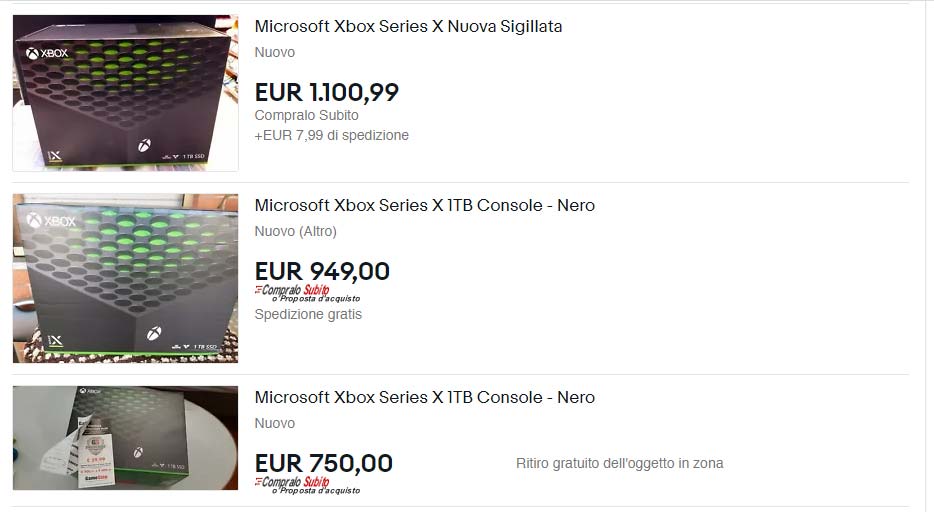
Task: Click the 'Nuovo (Altro)' condition label
Action: pos(295,231)
